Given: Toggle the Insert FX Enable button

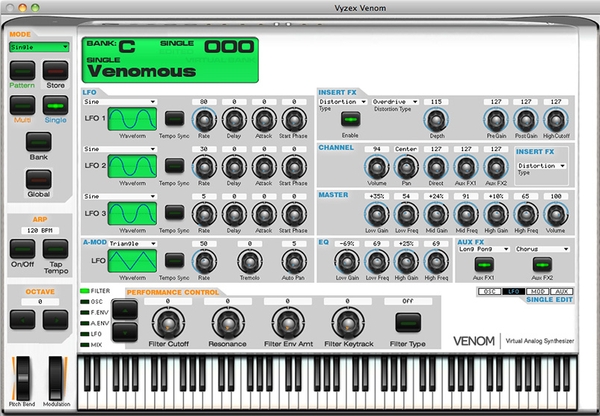Looking at the screenshot, I should tap(351, 119).
